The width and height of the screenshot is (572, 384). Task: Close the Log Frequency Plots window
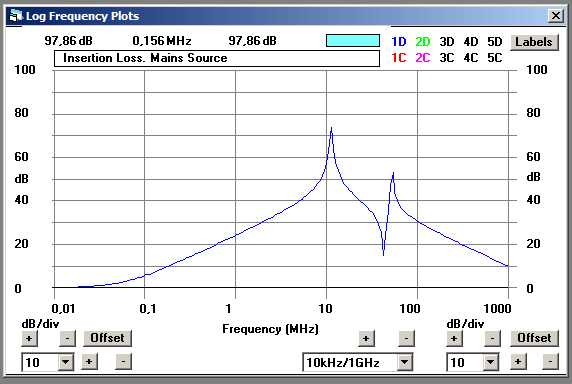point(556,16)
